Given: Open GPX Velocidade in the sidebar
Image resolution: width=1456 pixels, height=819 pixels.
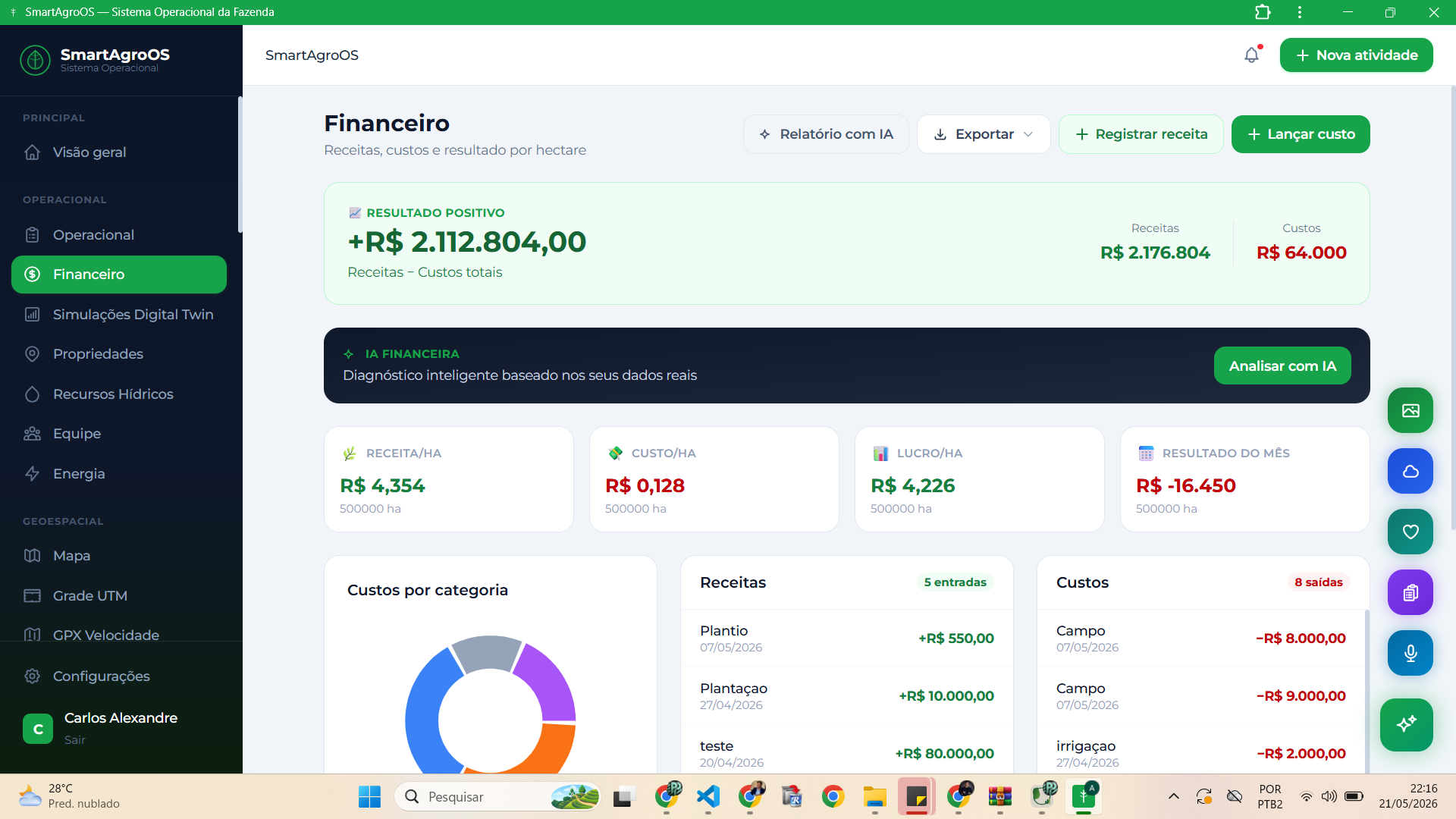Looking at the screenshot, I should (119, 634).
